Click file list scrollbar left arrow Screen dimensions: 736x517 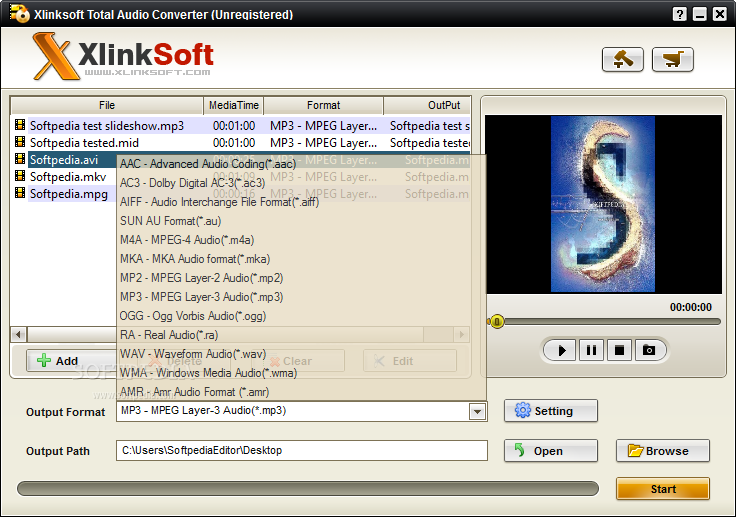point(18,334)
